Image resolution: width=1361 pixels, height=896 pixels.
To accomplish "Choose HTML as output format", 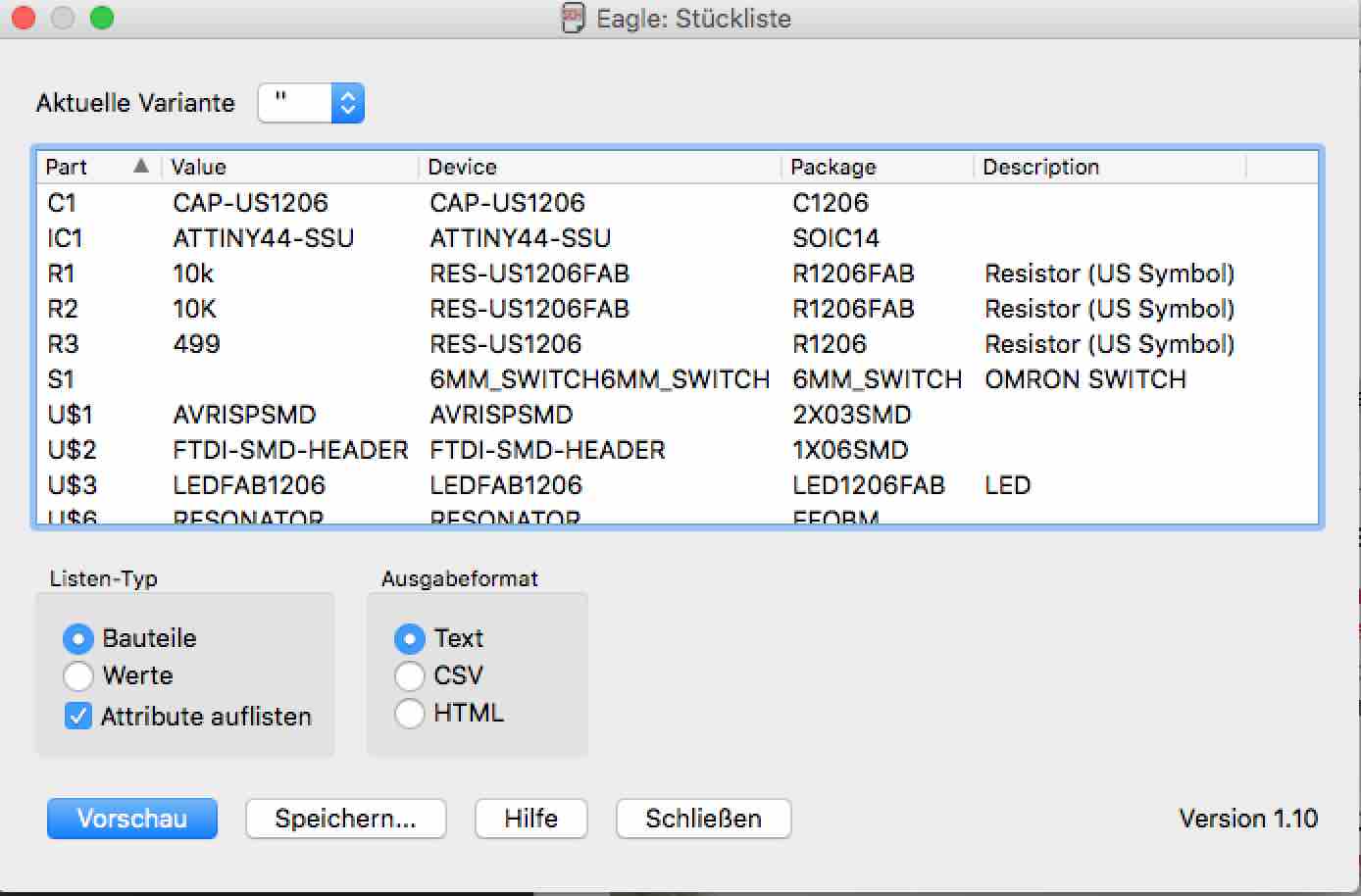I will [x=410, y=714].
